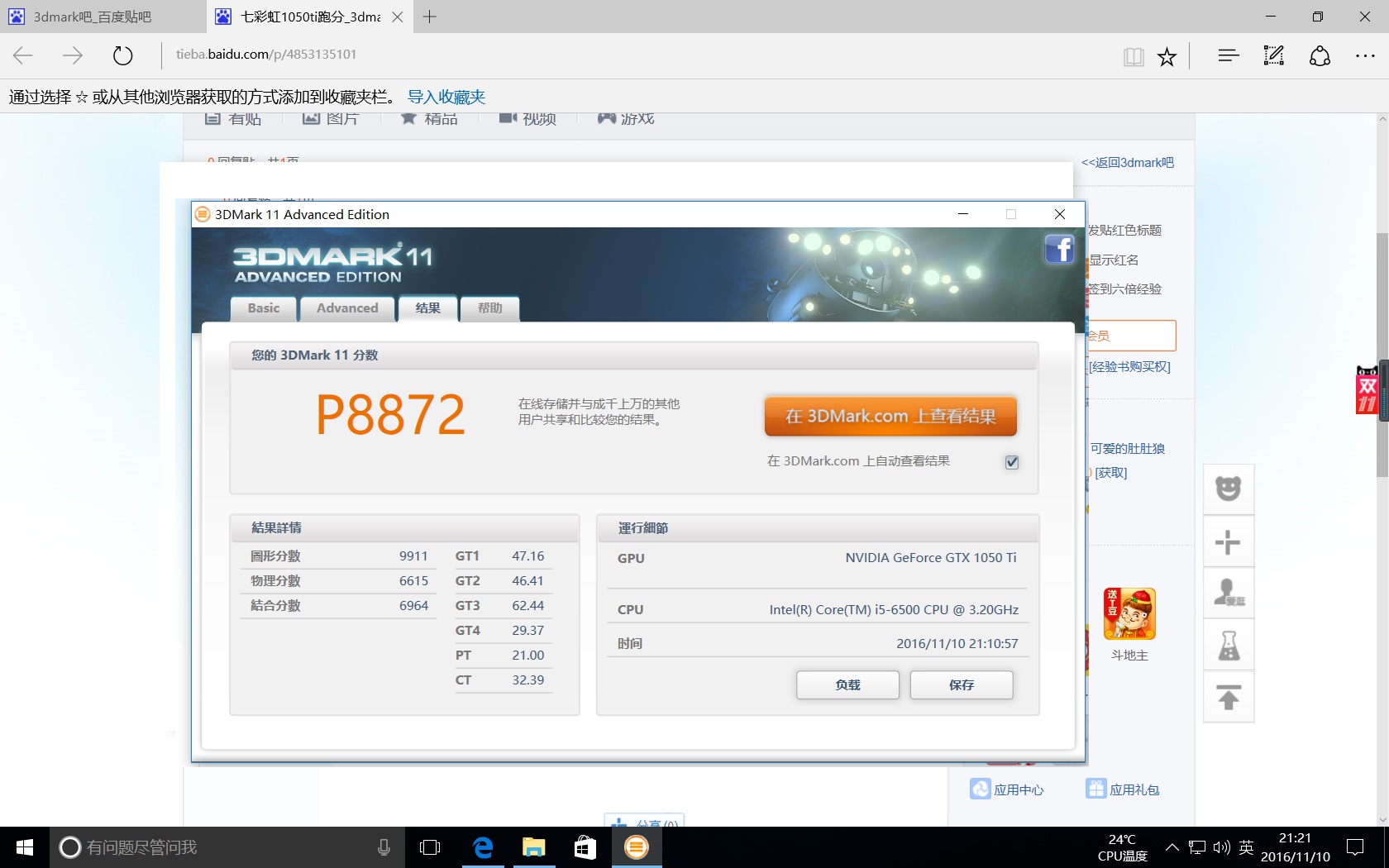Viewport: 1389px width, 868px height.
Task: Open the 帮助 tab
Action: 489,308
